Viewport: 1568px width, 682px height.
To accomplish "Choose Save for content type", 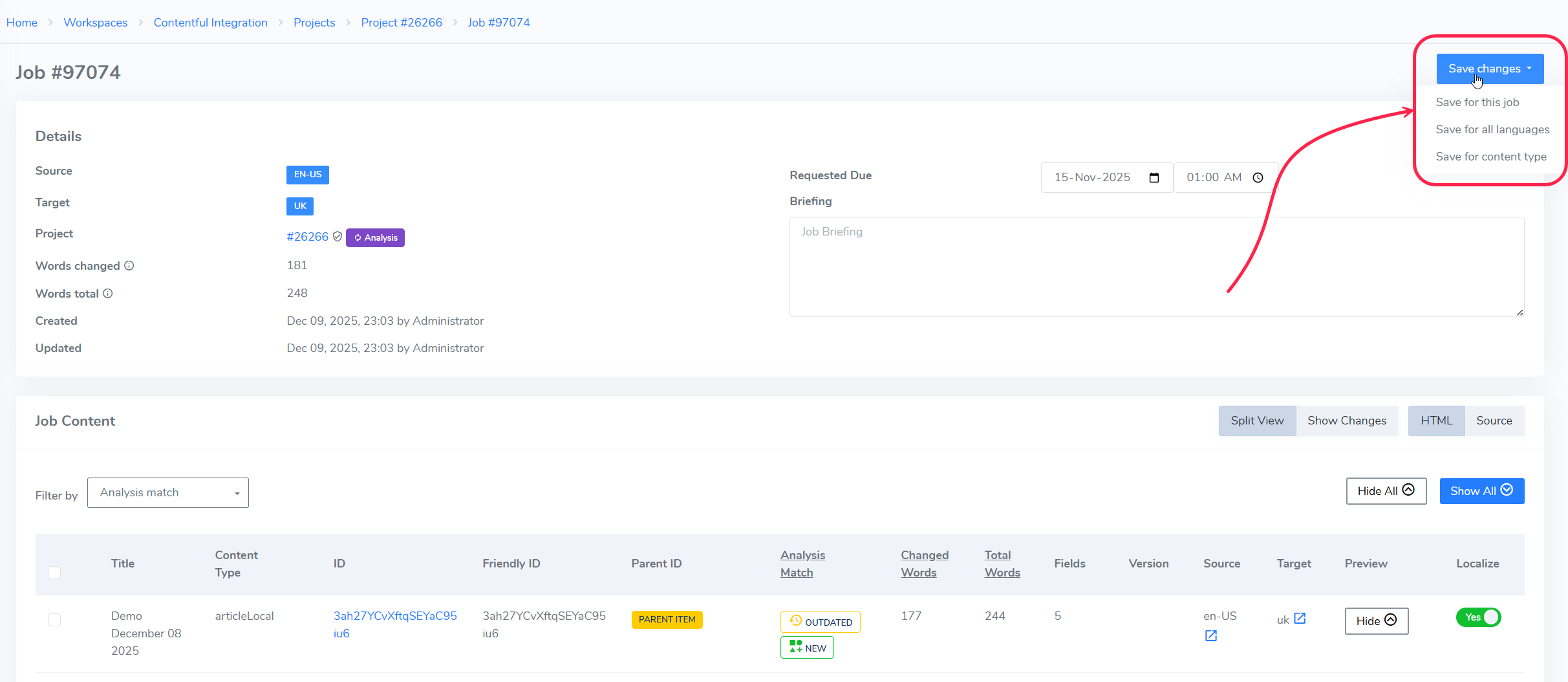I will click(1491, 157).
